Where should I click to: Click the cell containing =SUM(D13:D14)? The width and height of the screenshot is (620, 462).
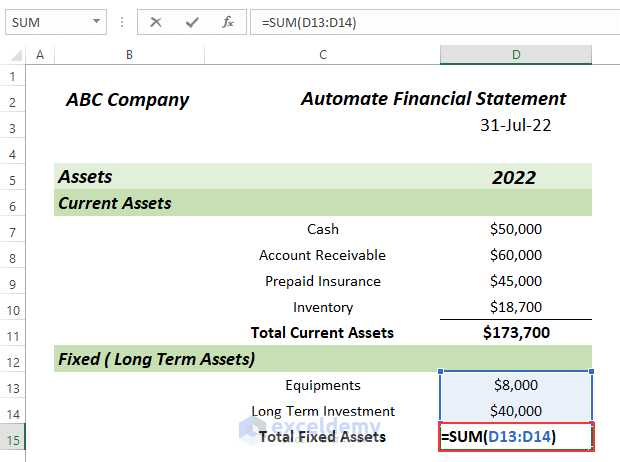[516, 437]
